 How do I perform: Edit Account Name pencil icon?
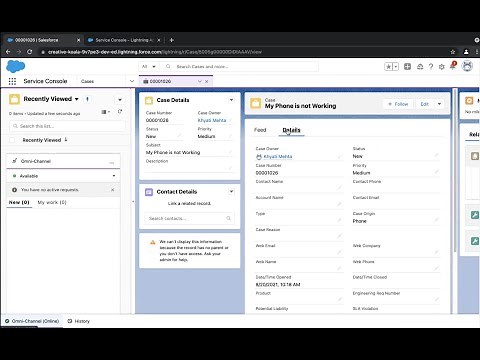point(340,204)
